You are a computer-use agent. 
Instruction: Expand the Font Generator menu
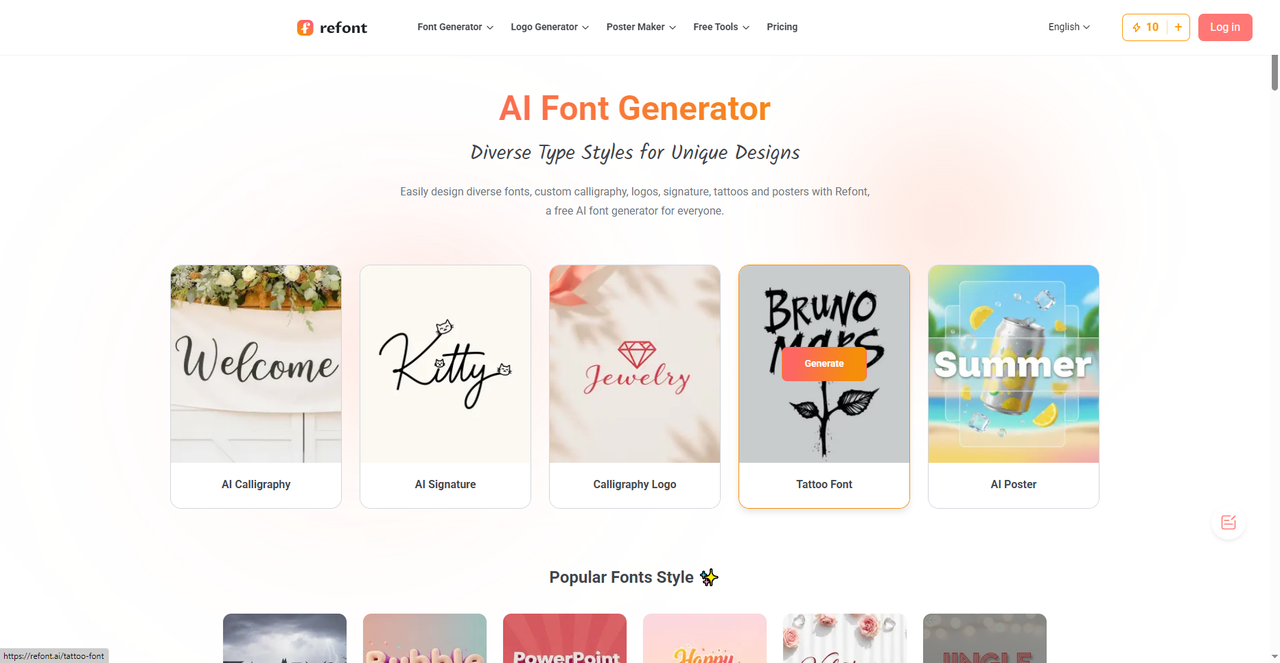[455, 27]
